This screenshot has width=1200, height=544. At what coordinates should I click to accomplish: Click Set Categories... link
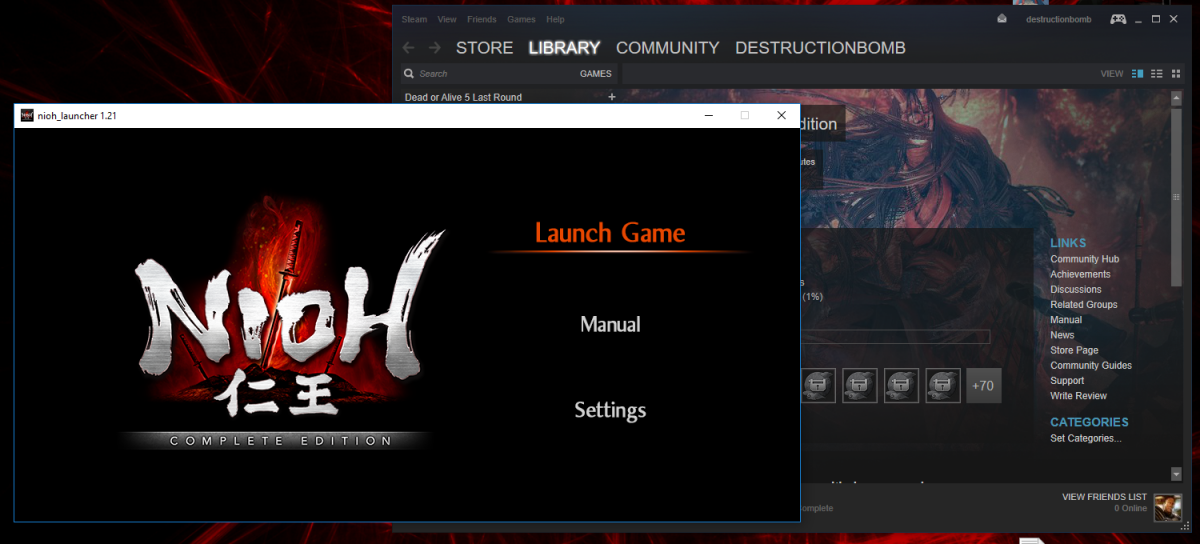tap(1086, 438)
